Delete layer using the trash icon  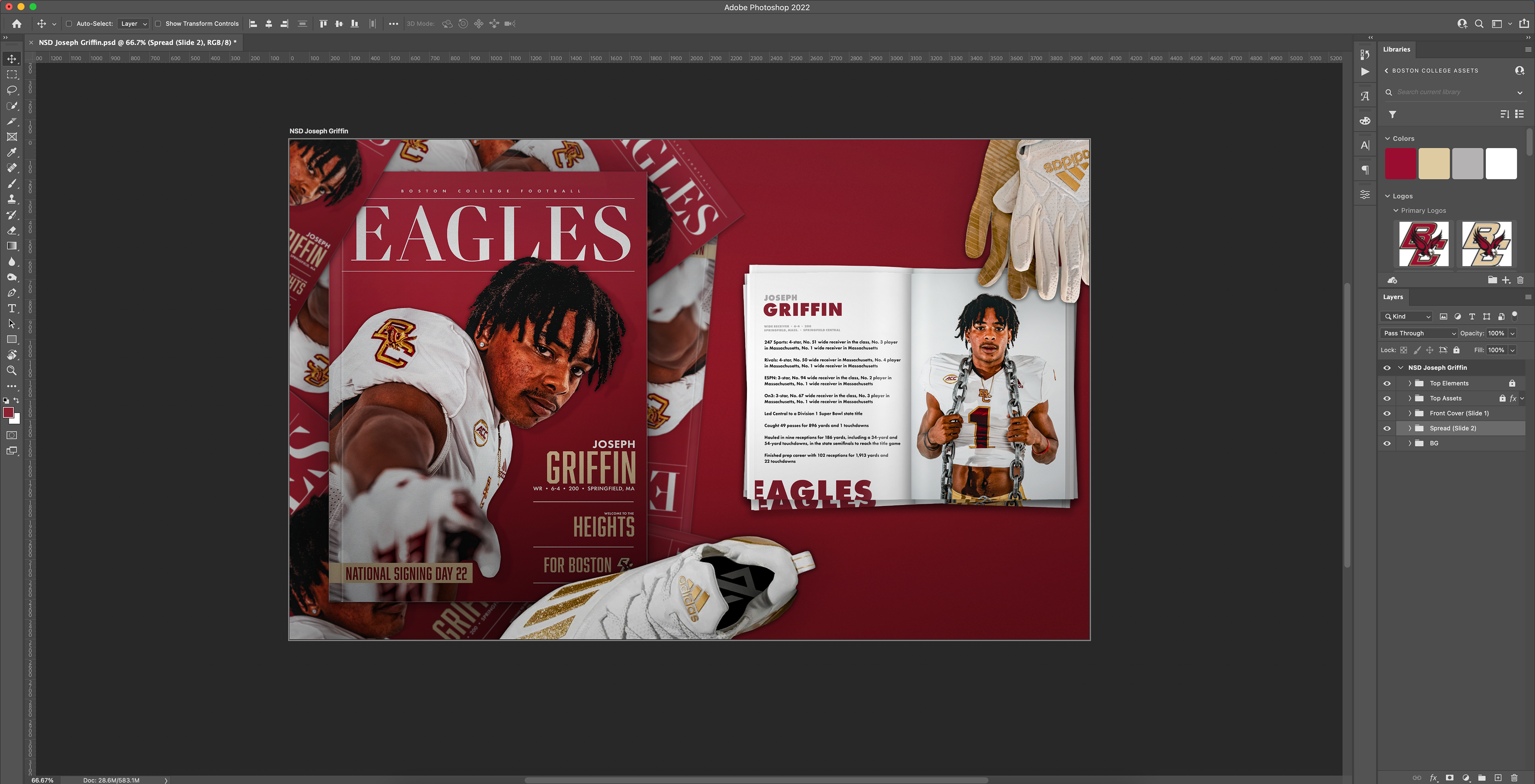click(1514, 778)
